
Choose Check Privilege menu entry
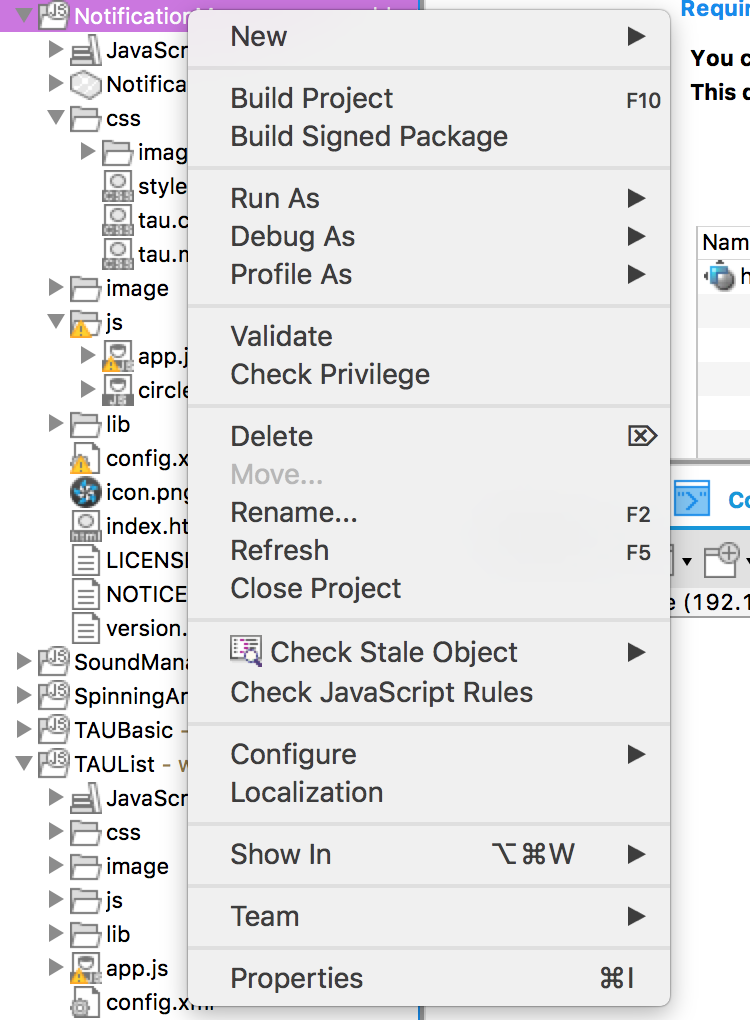tap(330, 374)
